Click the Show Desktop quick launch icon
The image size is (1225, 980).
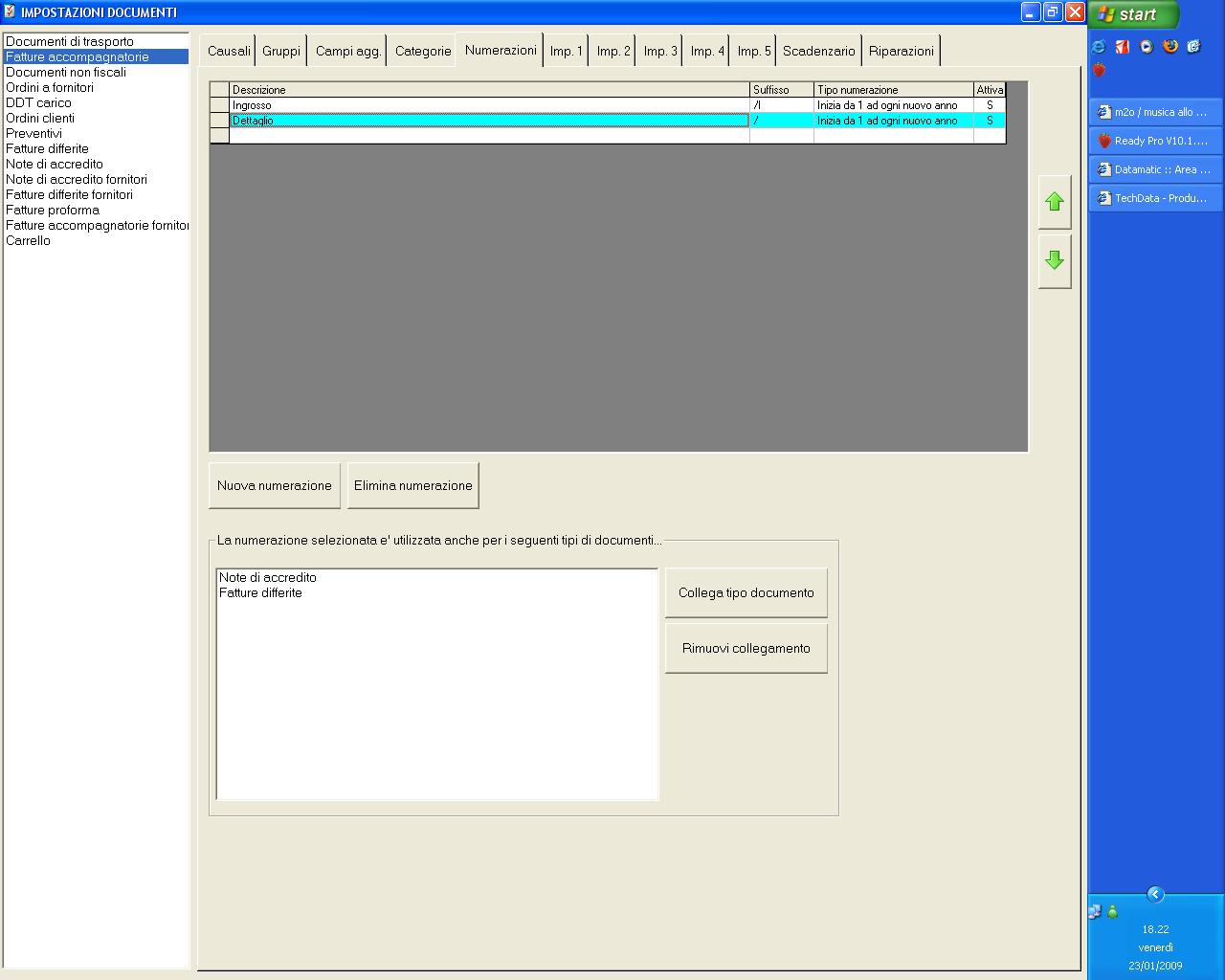[x=1193, y=46]
